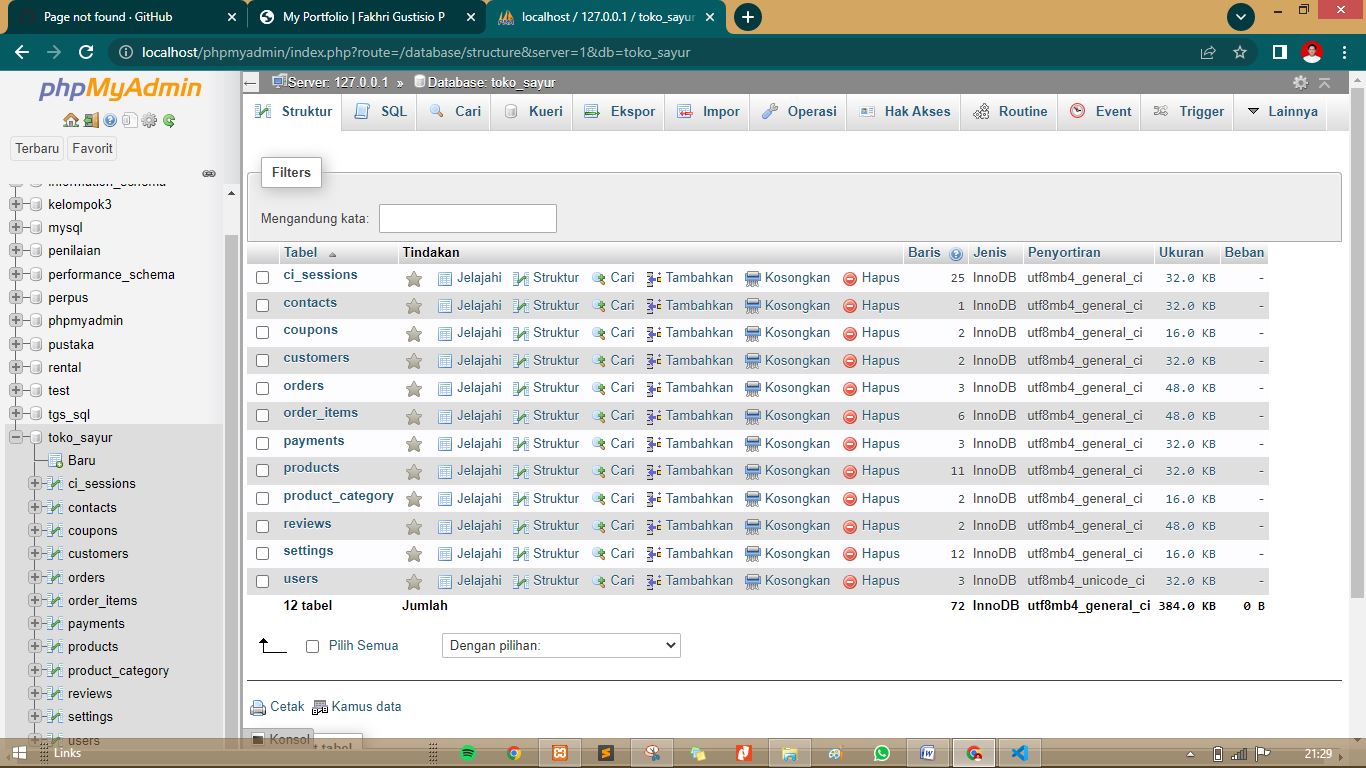This screenshot has width=1366, height=768.
Task: Check the checkbox for ci_sessions table
Action: tap(263, 278)
